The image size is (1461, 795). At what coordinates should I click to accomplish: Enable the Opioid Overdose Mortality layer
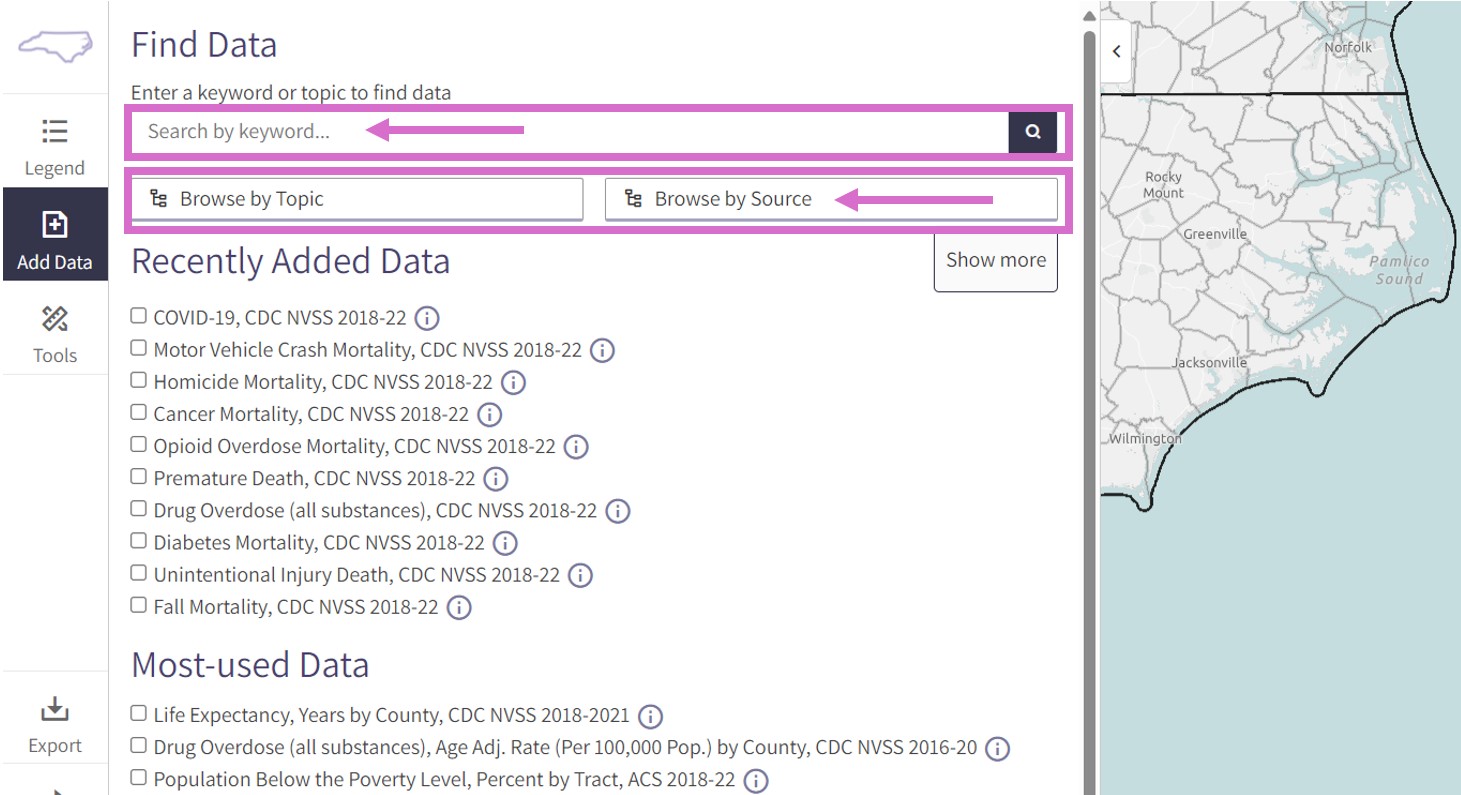coord(138,444)
